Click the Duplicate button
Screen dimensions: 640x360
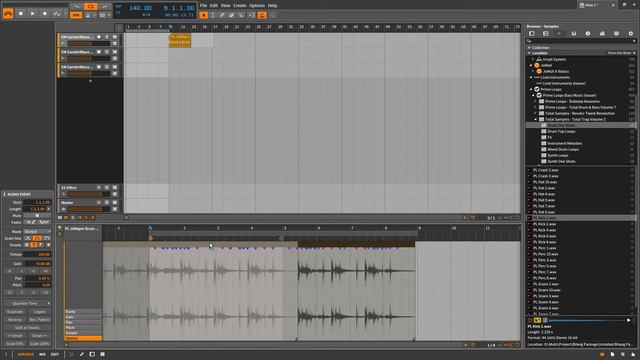[x=16, y=312]
